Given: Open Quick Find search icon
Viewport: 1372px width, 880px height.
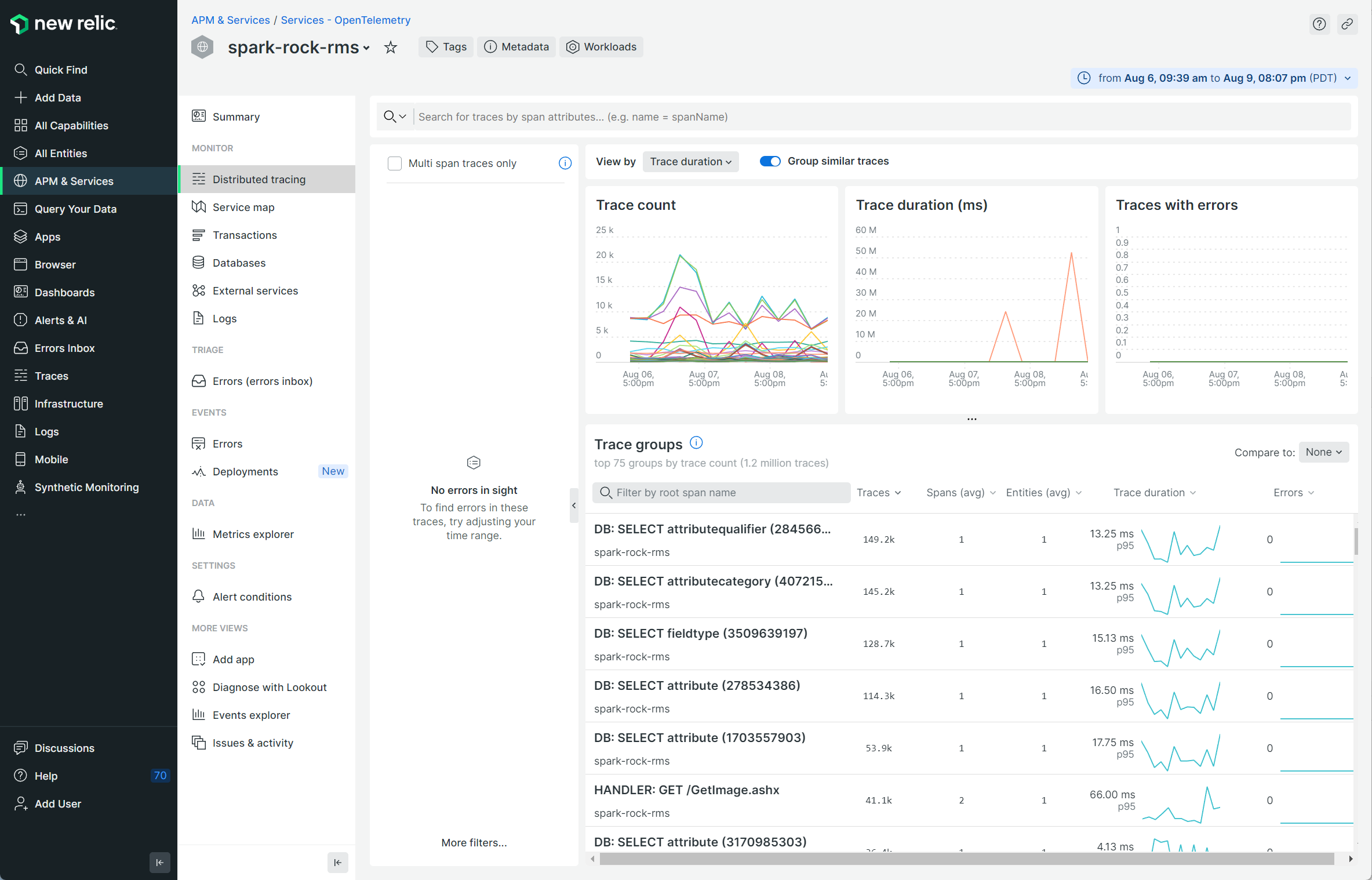Looking at the screenshot, I should point(20,70).
